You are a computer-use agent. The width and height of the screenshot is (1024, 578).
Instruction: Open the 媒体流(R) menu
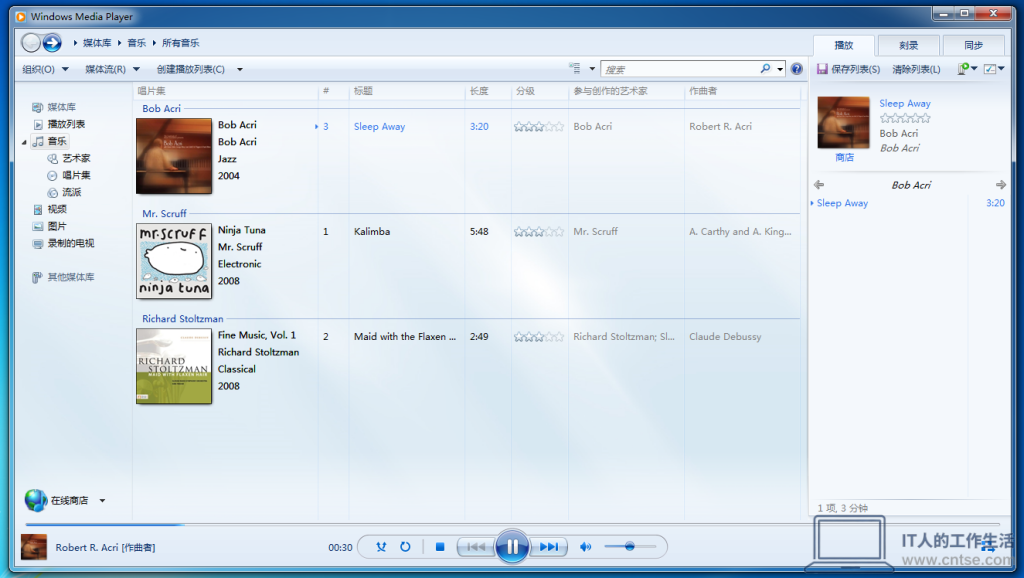[112, 69]
